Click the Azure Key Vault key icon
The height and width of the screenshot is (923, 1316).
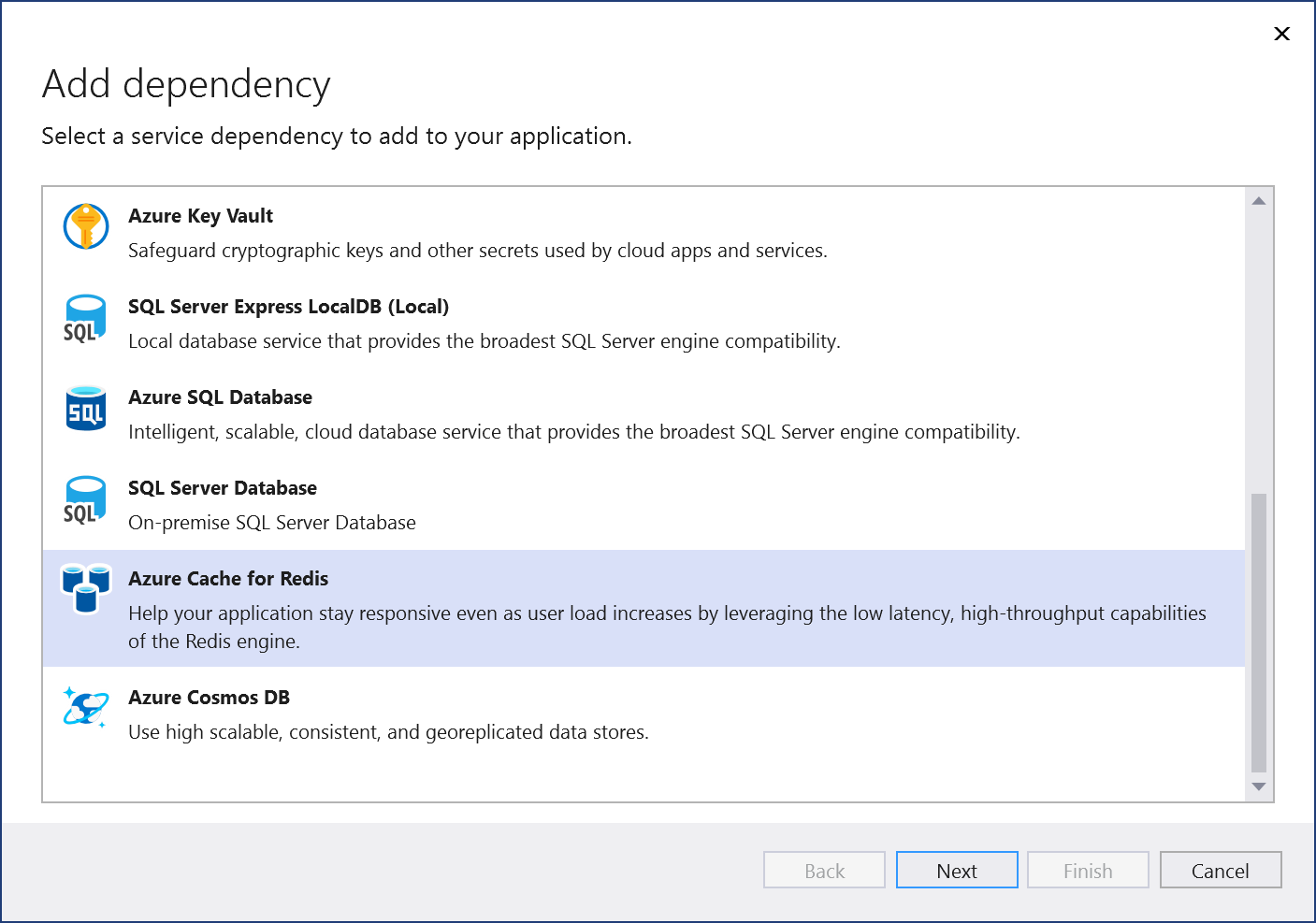click(x=85, y=226)
